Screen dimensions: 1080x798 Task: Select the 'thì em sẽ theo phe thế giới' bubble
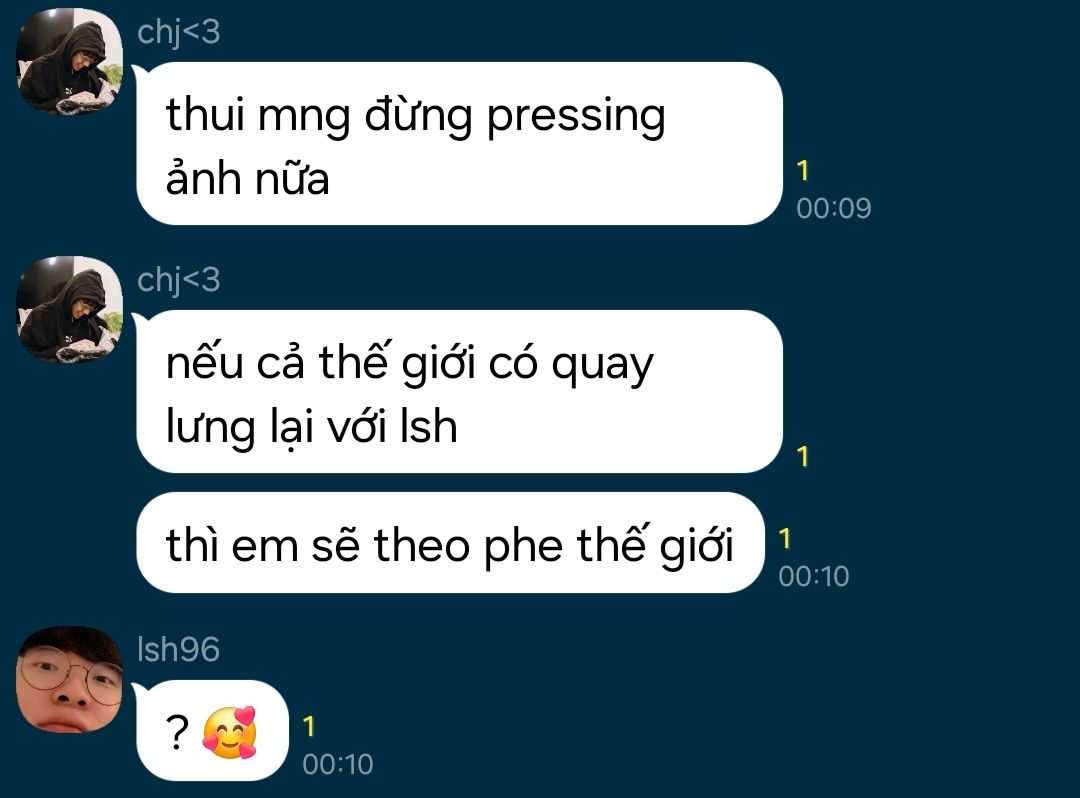point(450,543)
